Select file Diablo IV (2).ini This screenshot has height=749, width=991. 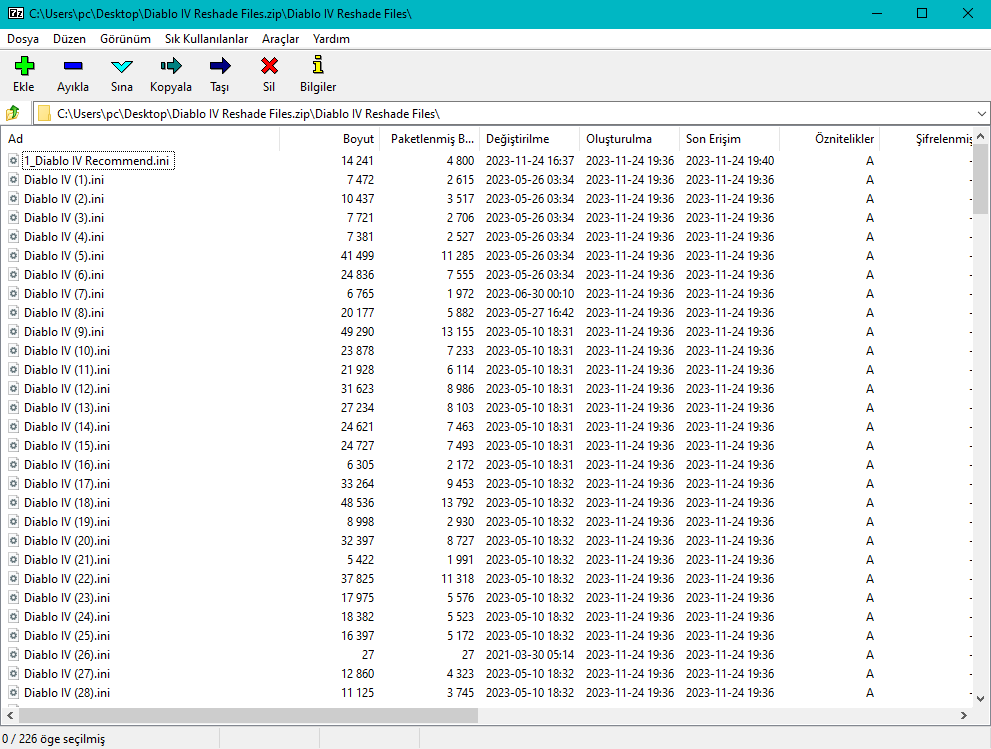(x=64, y=198)
